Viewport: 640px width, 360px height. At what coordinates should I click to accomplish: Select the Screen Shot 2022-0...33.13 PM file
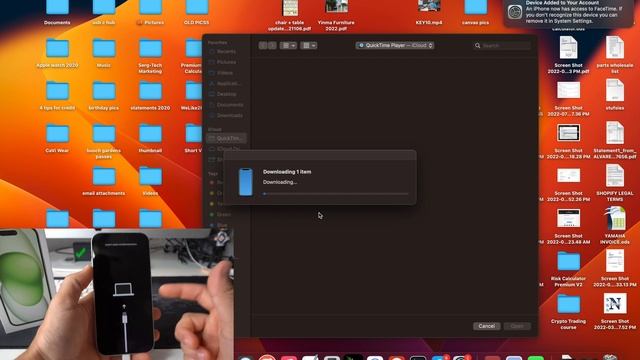pyautogui.click(x=615, y=268)
